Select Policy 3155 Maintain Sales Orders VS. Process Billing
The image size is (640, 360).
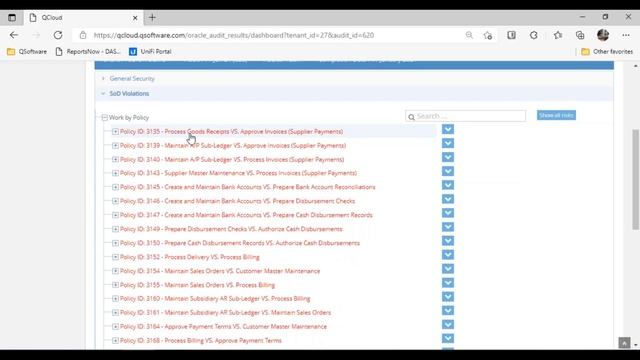(x=198, y=285)
